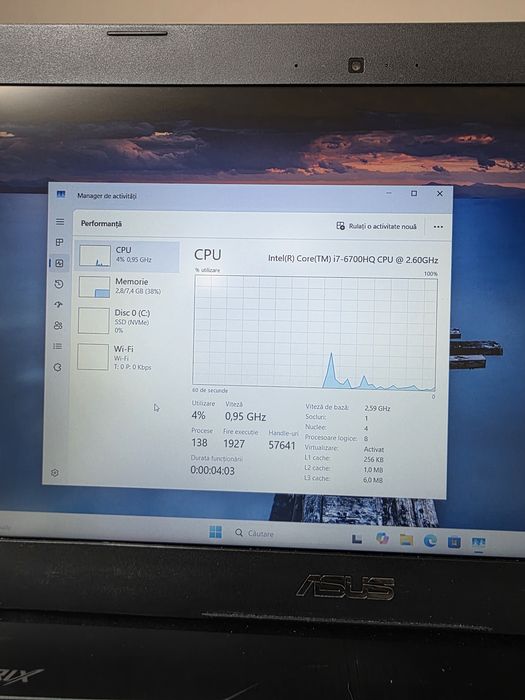
Task: Open the Processes page icon in sidebar
Action: pos(59,242)
